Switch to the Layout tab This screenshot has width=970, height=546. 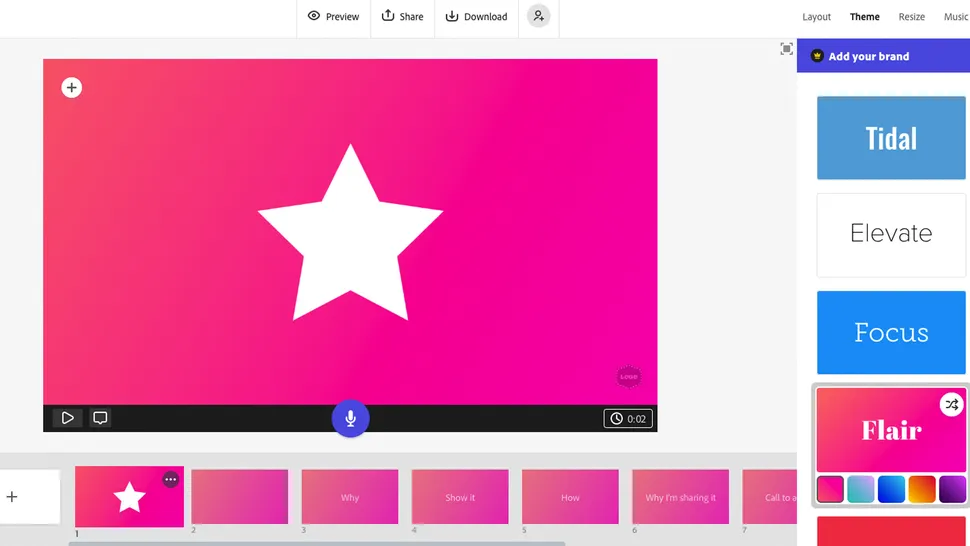(816, 17)
